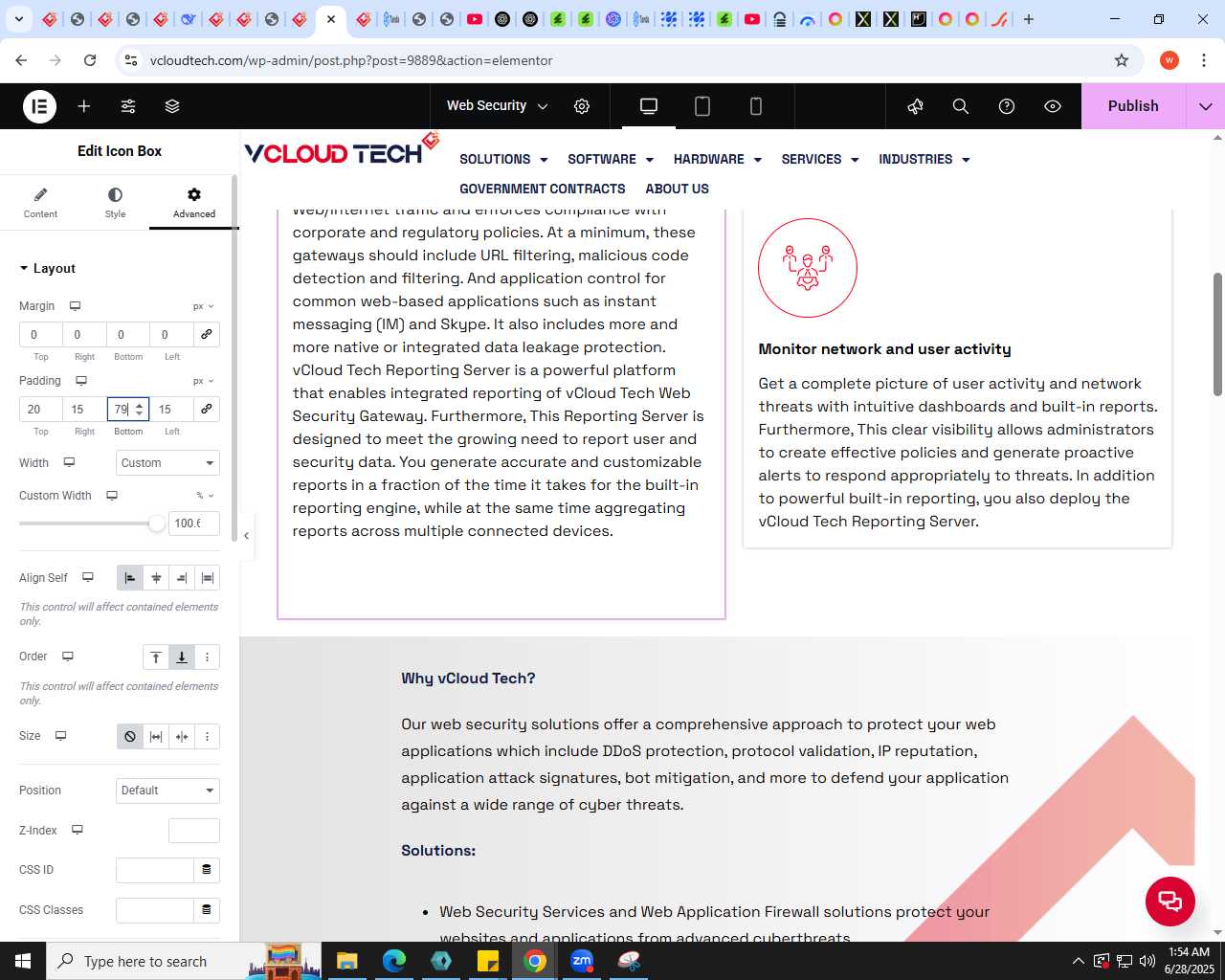This screenshot has width=1225, height=980.
Task: Open Windows Start menu
Action: pos(23,961)
